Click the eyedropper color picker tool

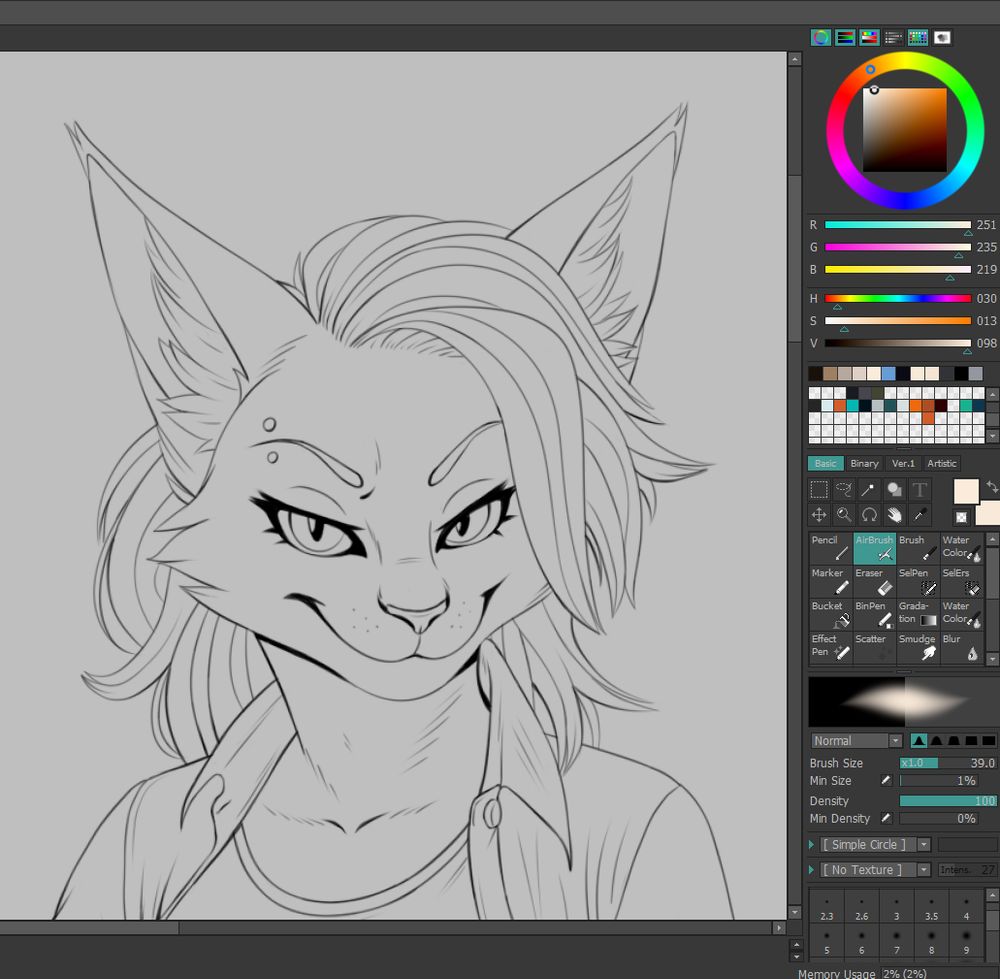[920, 515]
